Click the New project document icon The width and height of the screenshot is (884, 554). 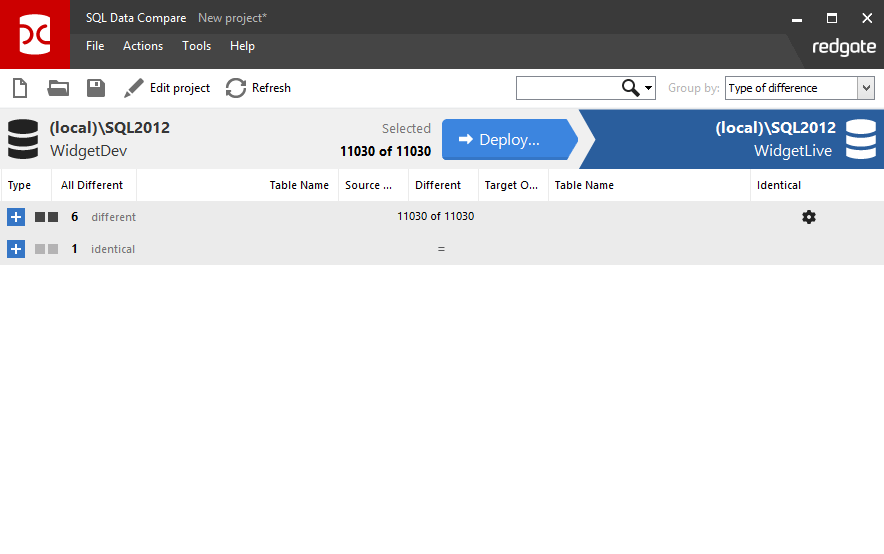click(19, 88)
